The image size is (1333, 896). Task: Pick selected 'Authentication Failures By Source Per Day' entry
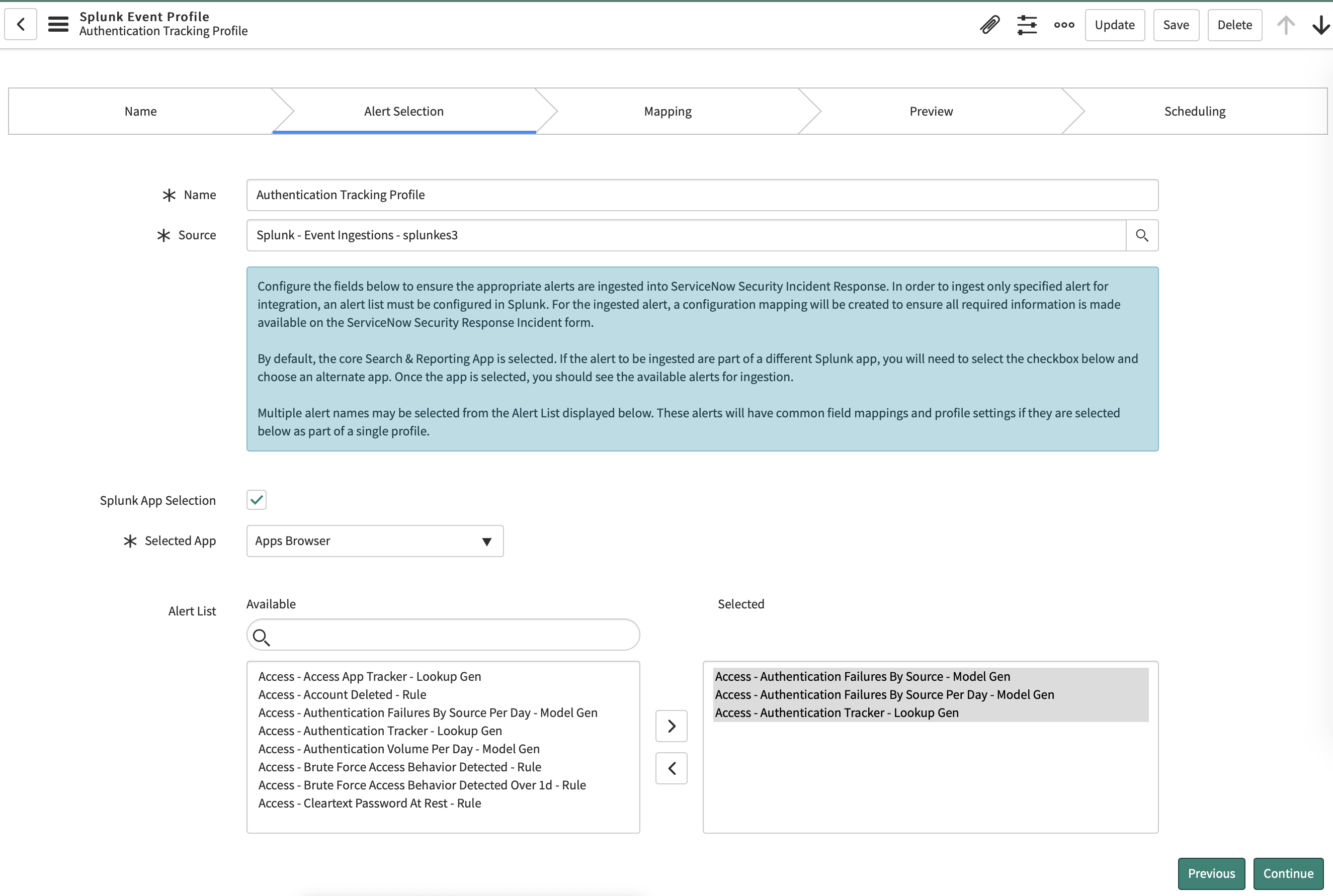pyautogui.click(x=931, y=695)
